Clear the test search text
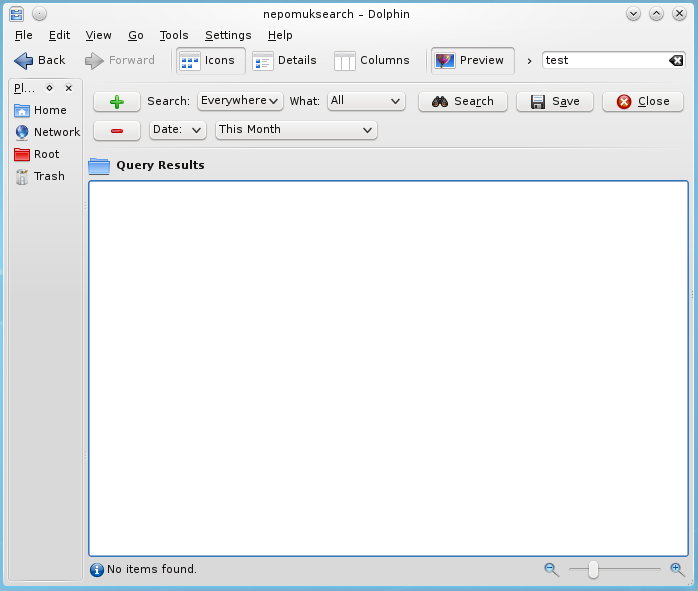The width and height of the screenshot is (698, 591). (x=676, y=60)
